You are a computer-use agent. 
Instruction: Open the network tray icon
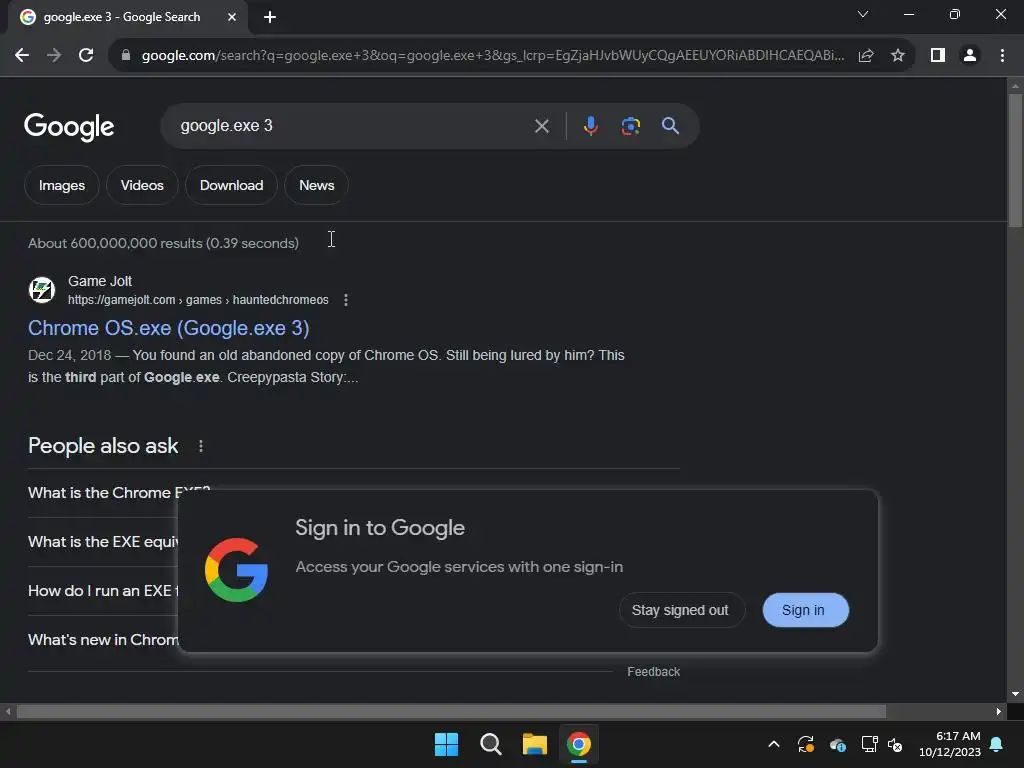pyautogui.click(x=869, y=744)
